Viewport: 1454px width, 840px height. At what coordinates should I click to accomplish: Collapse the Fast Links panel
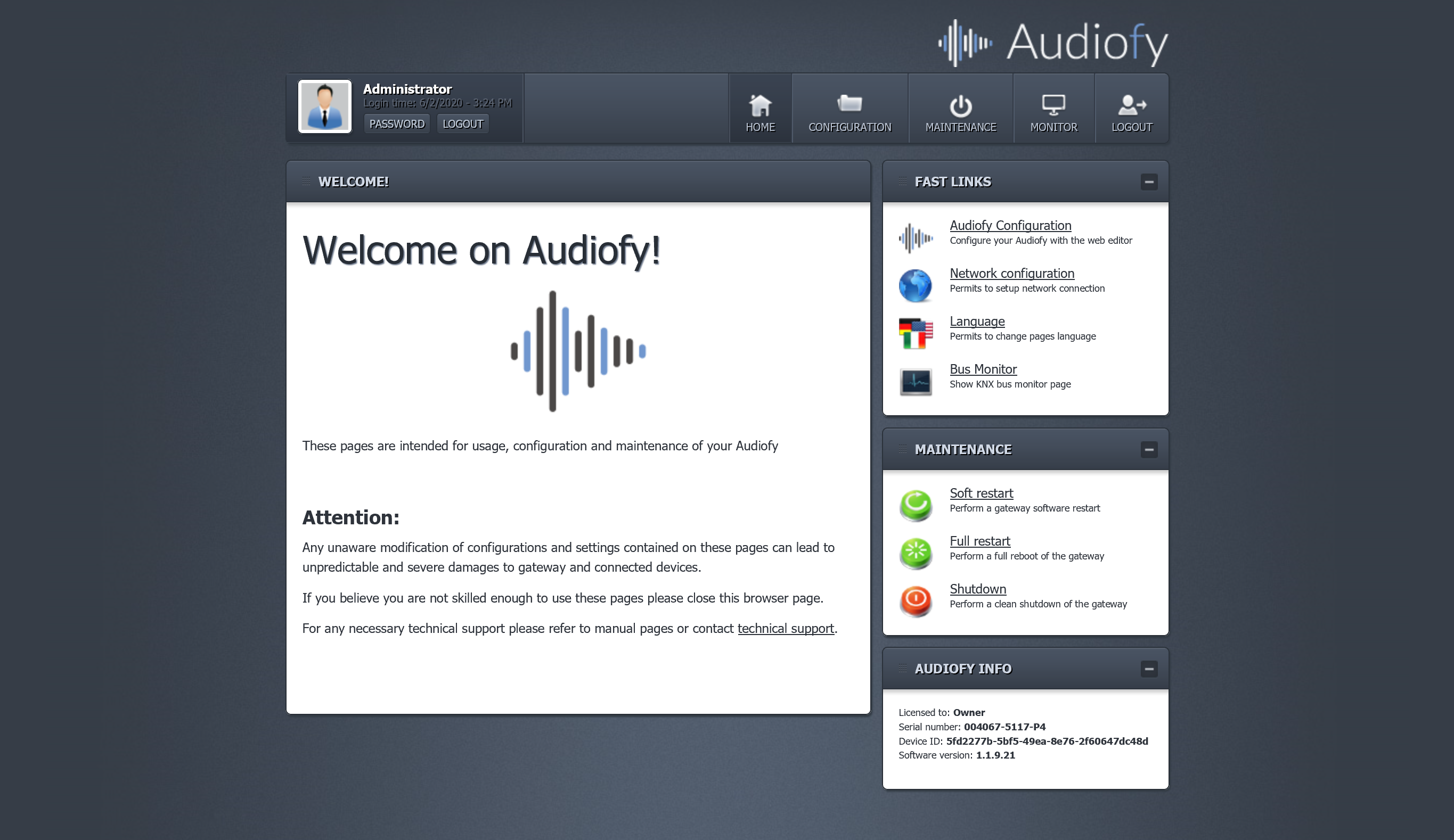pos(1148,182)
